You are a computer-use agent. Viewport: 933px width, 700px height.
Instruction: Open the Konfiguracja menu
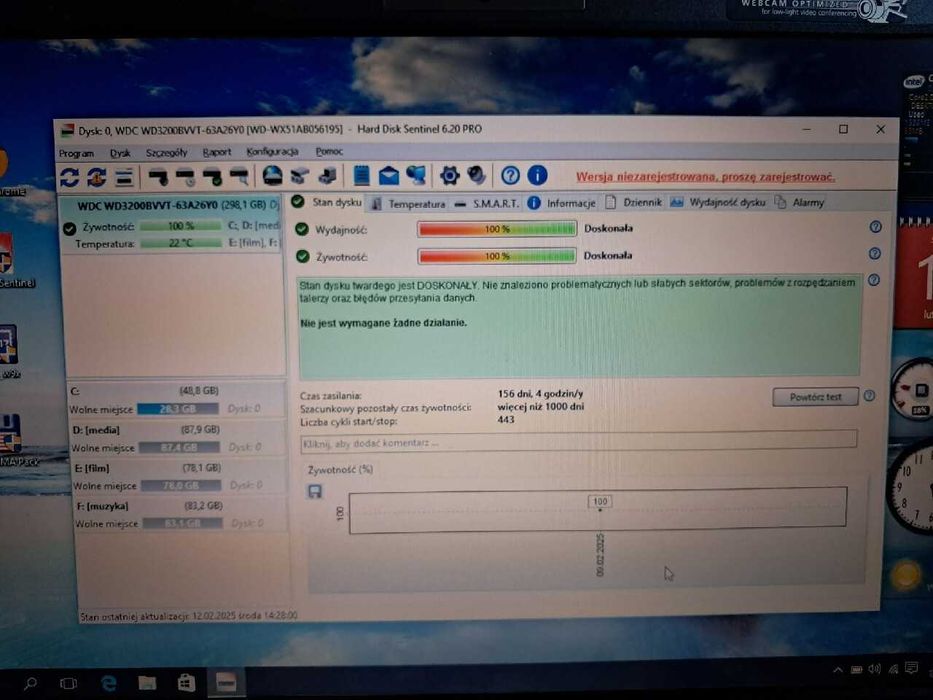[x=272, y=151]
